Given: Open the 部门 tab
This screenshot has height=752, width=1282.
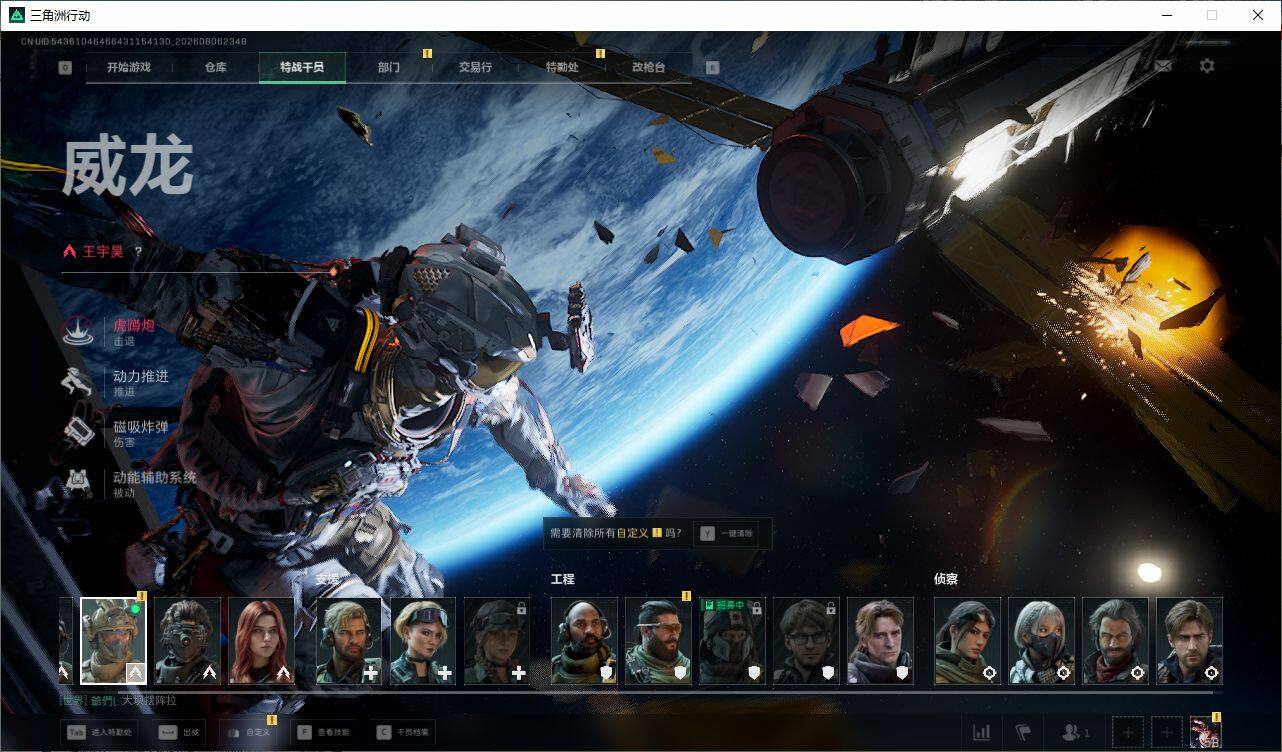Looking at the screenshot, I should point(389,67).
